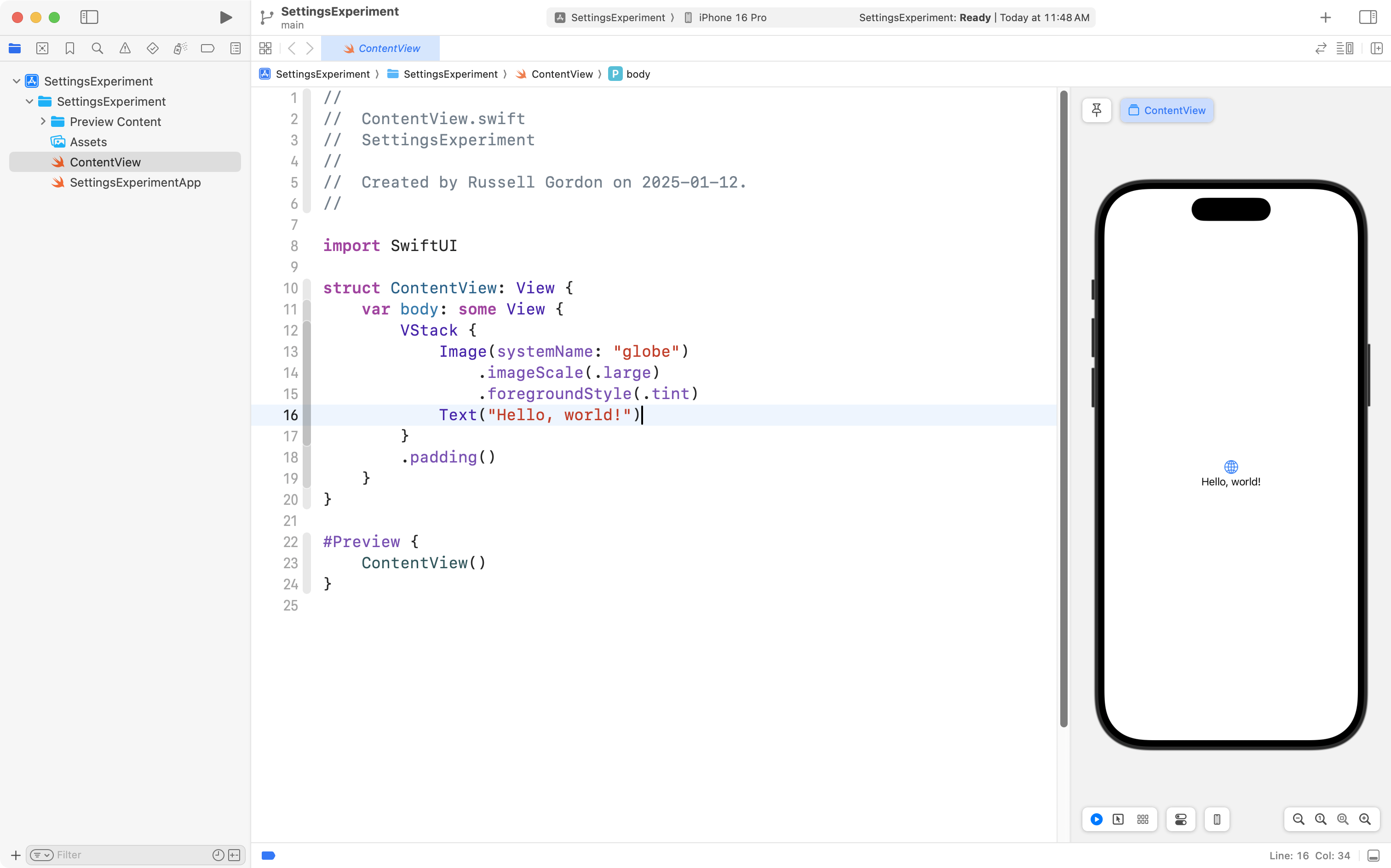The width and height of the screenshot is (1391, 868).
Task: Collapse the SettingsExperiment project root
Action: click(x=17, y=81)
